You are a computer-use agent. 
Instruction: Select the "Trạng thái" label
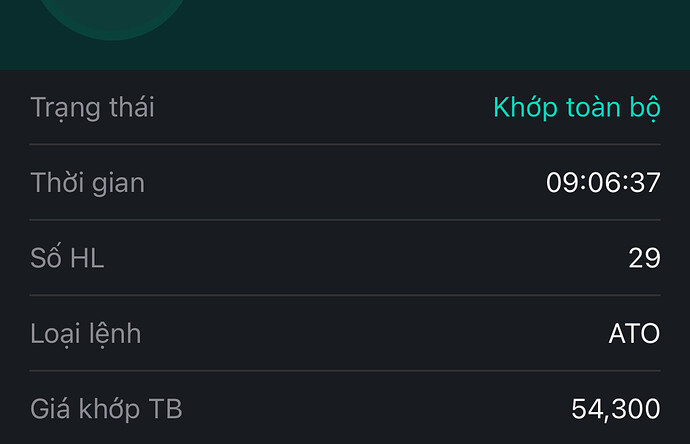(x=92, y=107)
